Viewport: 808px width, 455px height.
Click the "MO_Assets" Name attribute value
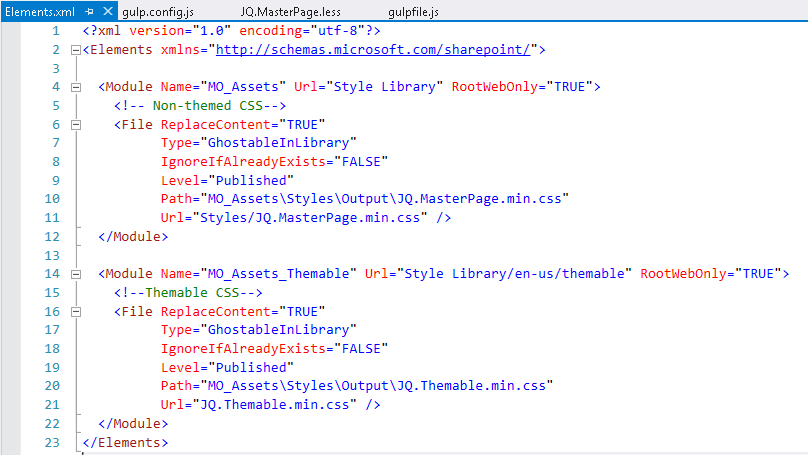243,87
